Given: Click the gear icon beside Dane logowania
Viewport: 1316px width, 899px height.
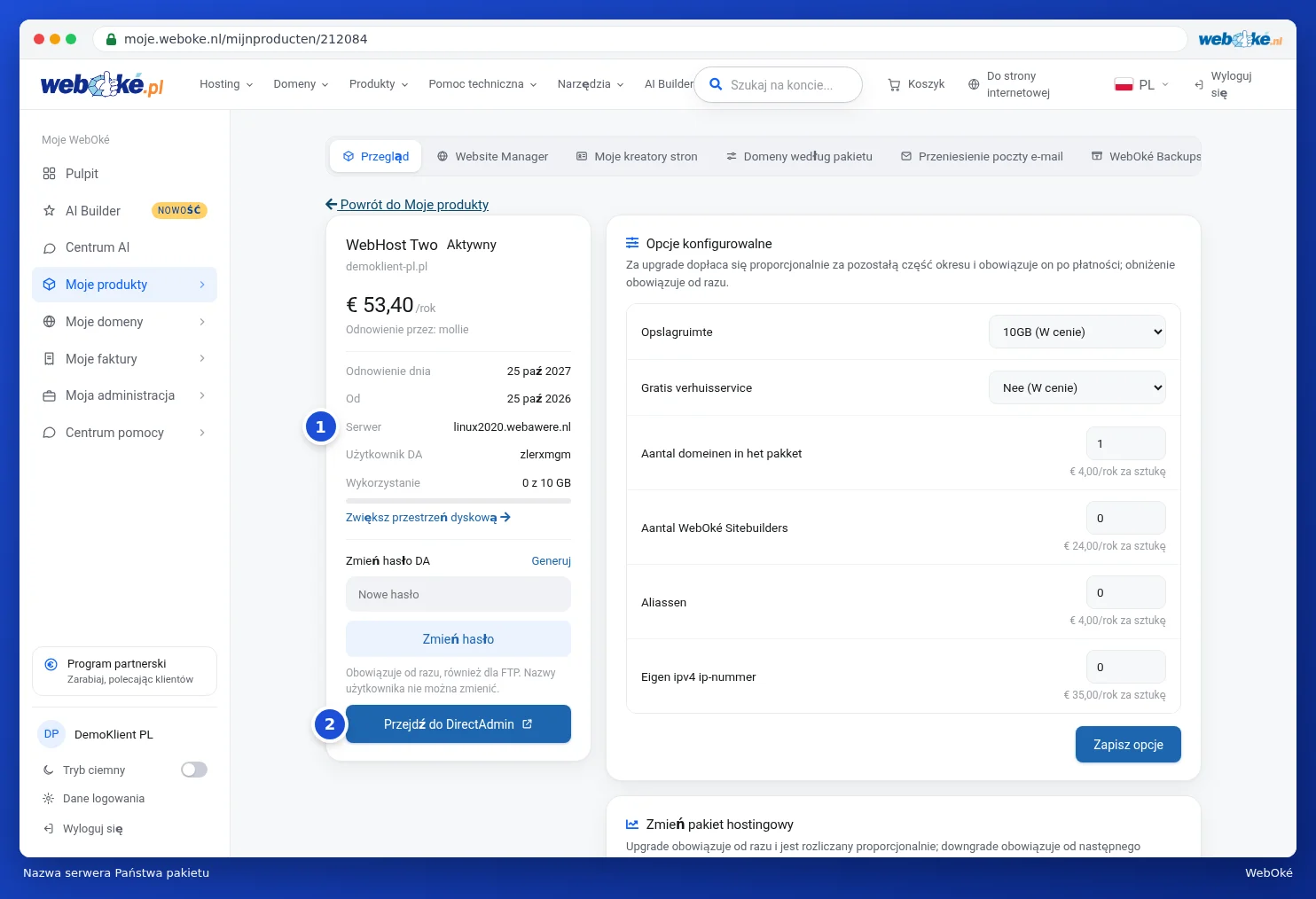Looking at the screenshot, I should tap(48, 799).
